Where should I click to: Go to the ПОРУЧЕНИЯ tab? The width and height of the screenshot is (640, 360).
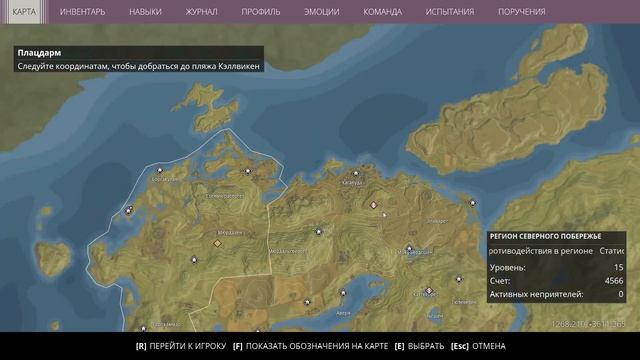(522, 12)
